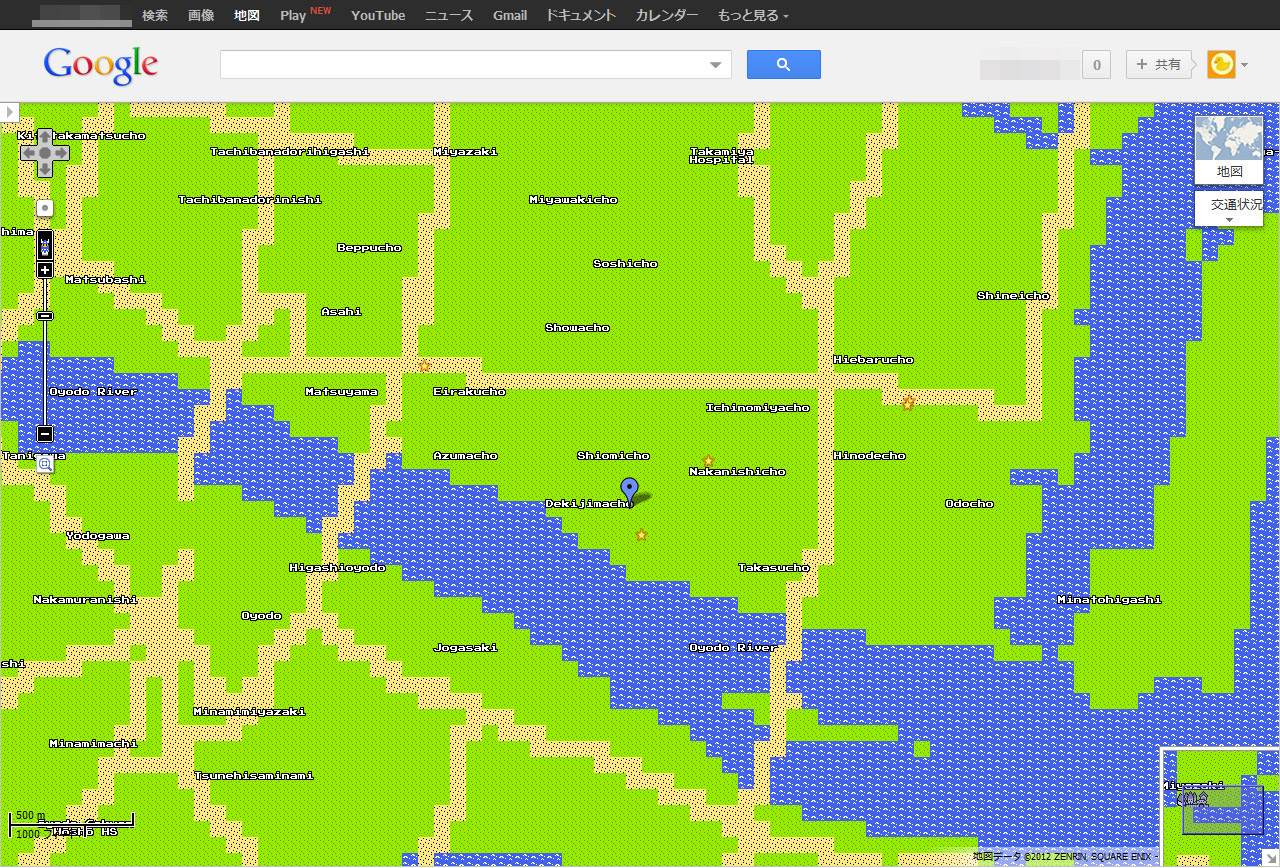
Task: Click the Minamimiyazaki map label
Action: pos(250,712)
